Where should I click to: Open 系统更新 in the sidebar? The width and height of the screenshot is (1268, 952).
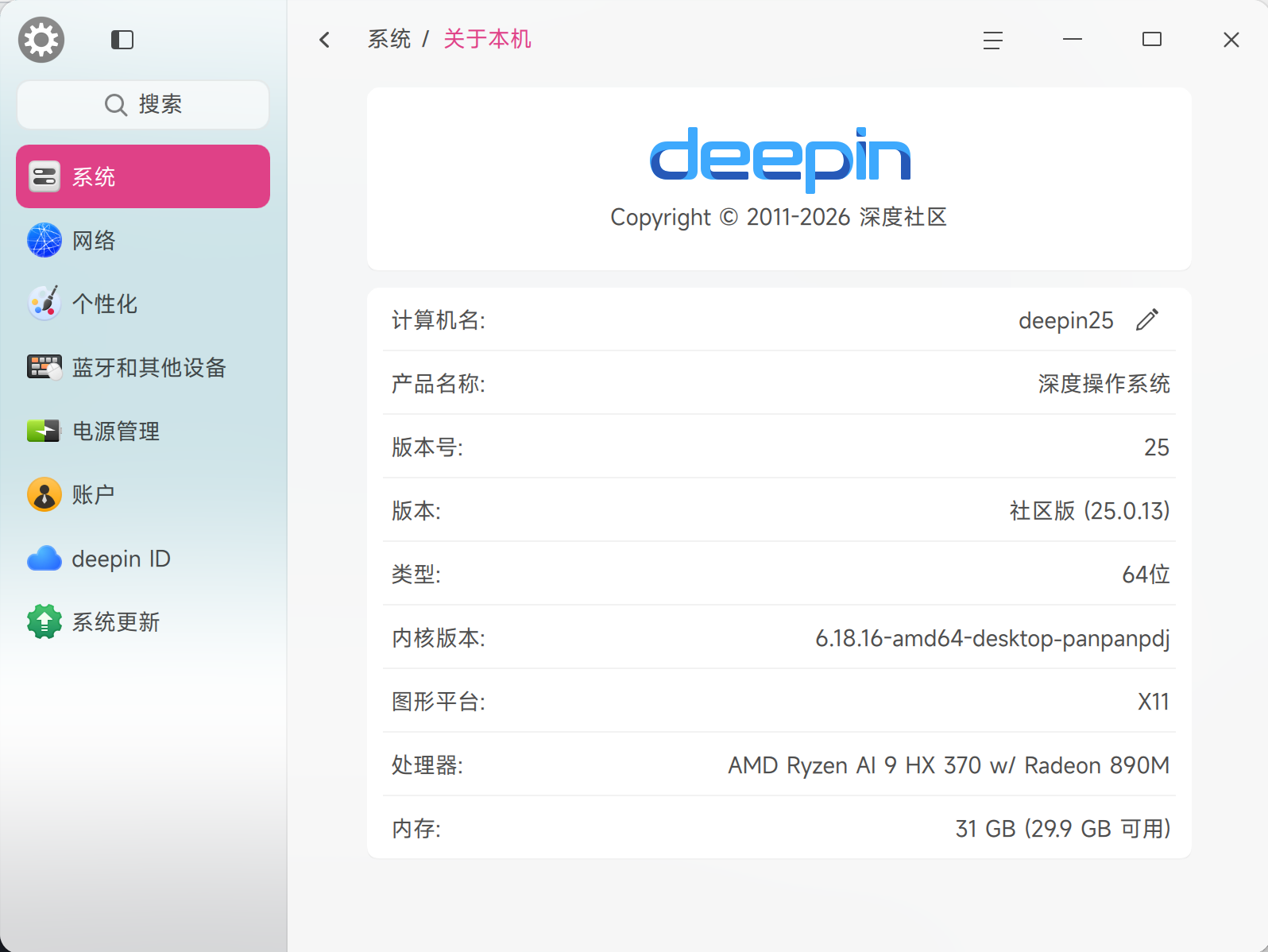(x=143, y=621)
